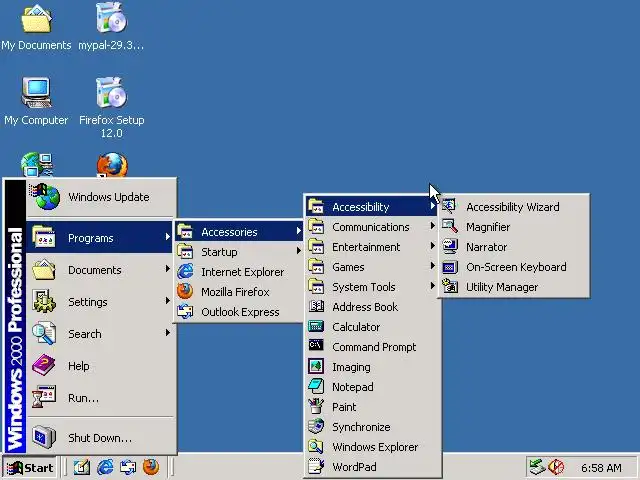Click the Paint brushes icon

316,406
